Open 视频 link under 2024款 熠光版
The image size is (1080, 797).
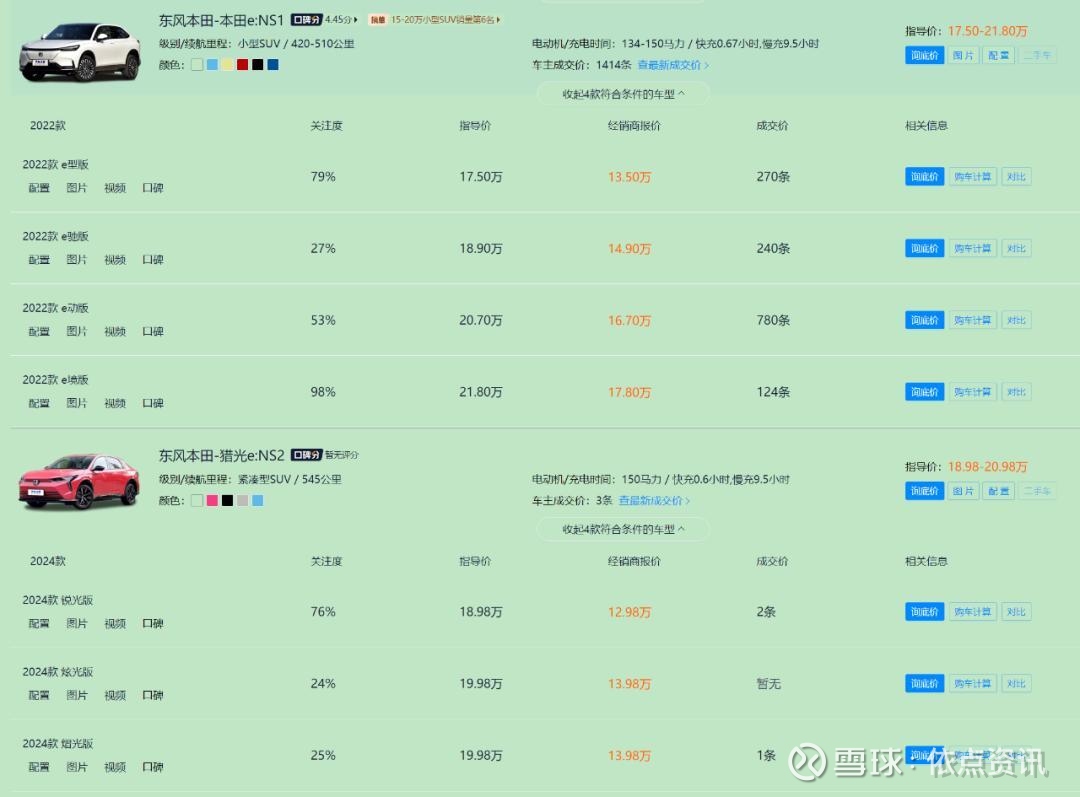pyautogui.click(x=114, y=767)
